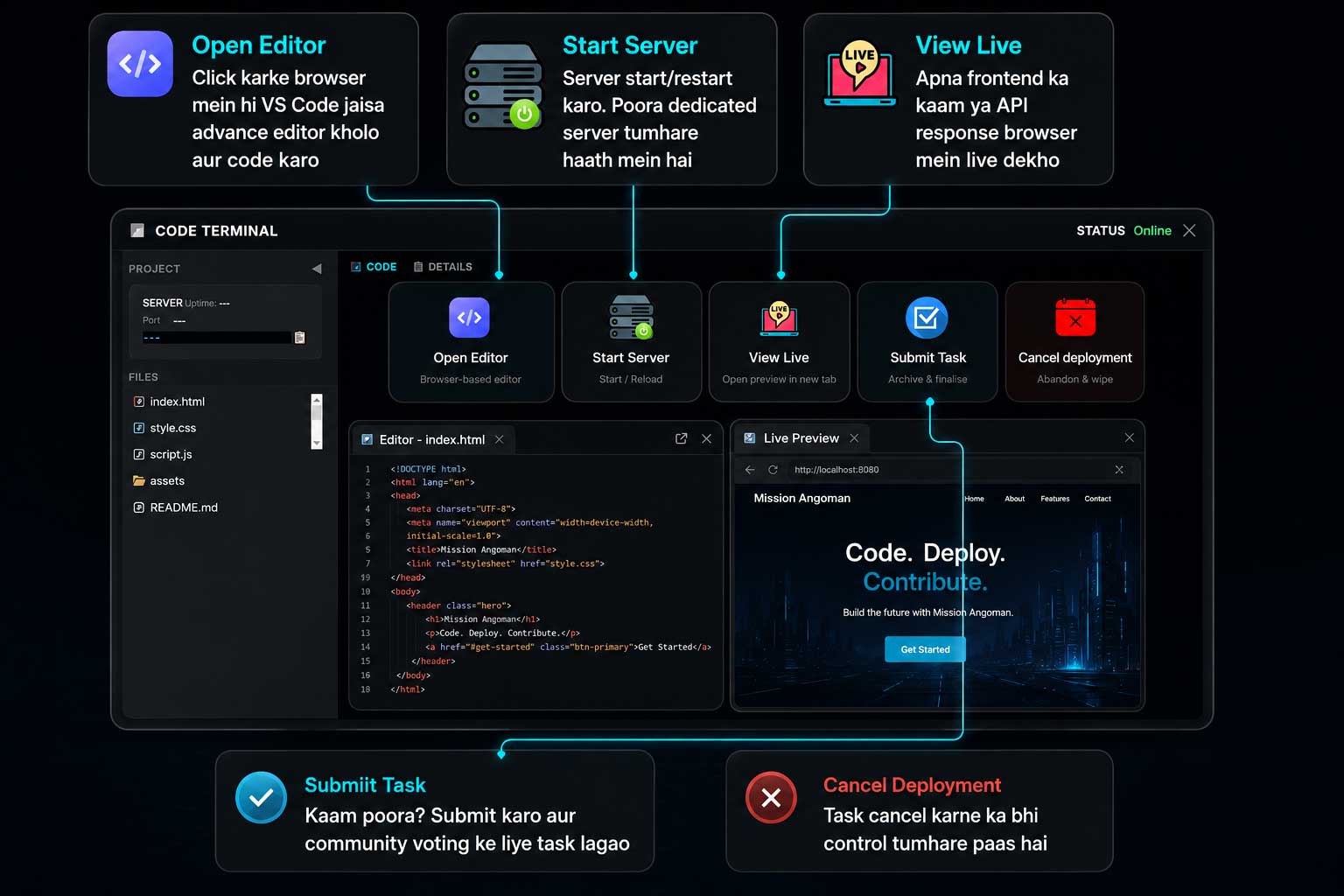Image resolution: width=1344 pixels, height=896 pixels.
Task: Click Mission Angoman preview site title
Action: click(802, 498)
